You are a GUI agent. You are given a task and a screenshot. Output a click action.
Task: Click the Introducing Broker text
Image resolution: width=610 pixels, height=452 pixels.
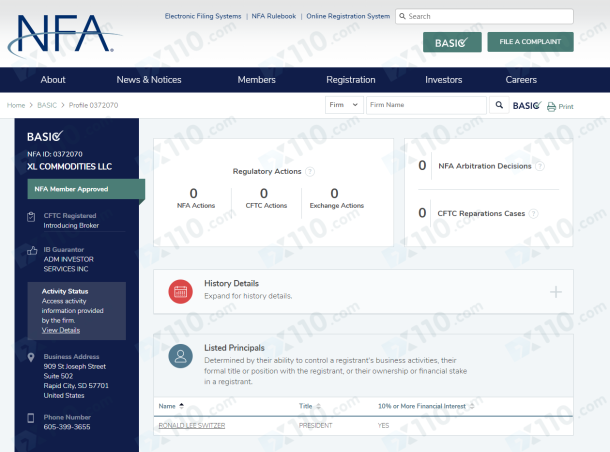click(x=71, y=226)
